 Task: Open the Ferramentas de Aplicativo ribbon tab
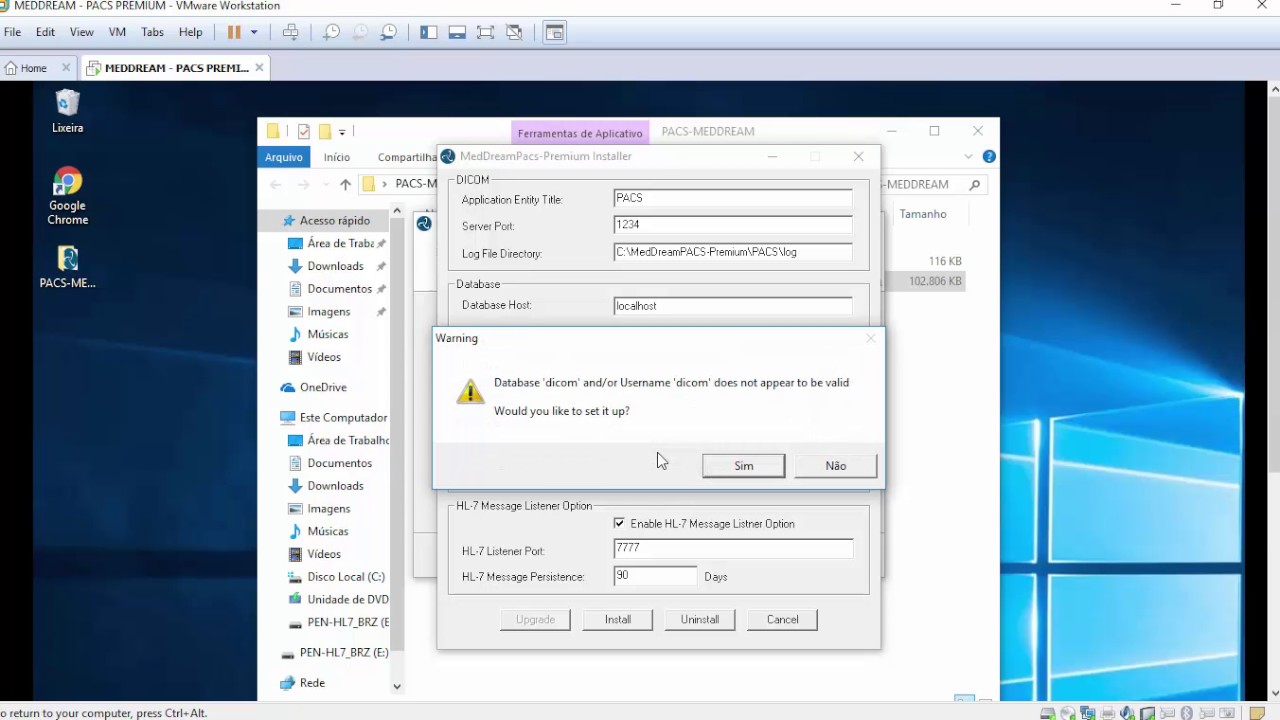pyautogui.click(x=580, y=133)
